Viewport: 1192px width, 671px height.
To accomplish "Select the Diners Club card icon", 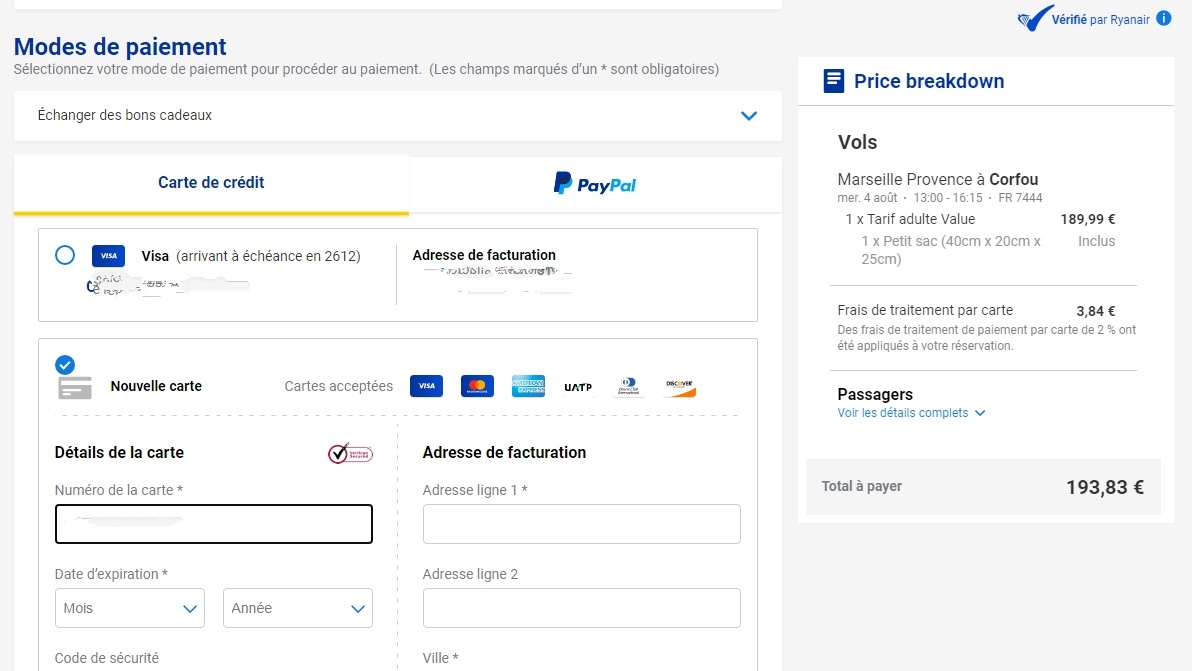I will point(629,386).
